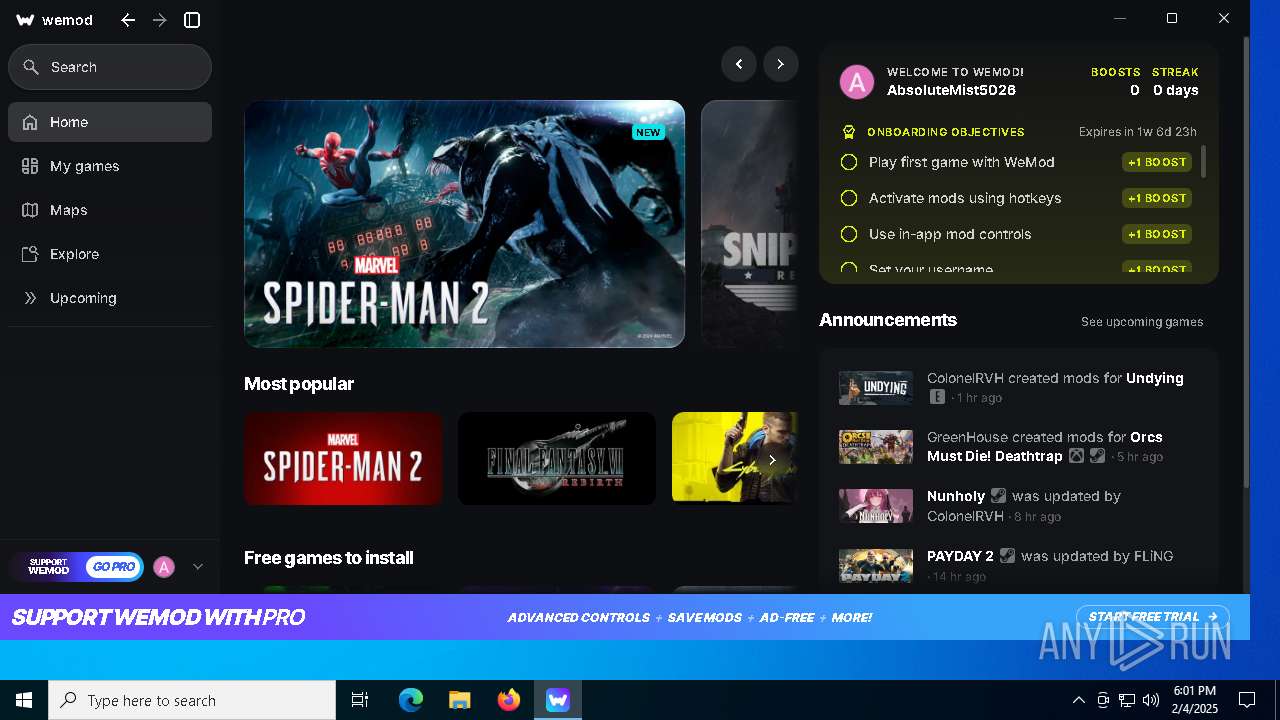Toggle Use in-app mod controls objective

click(x=849, y=234)
